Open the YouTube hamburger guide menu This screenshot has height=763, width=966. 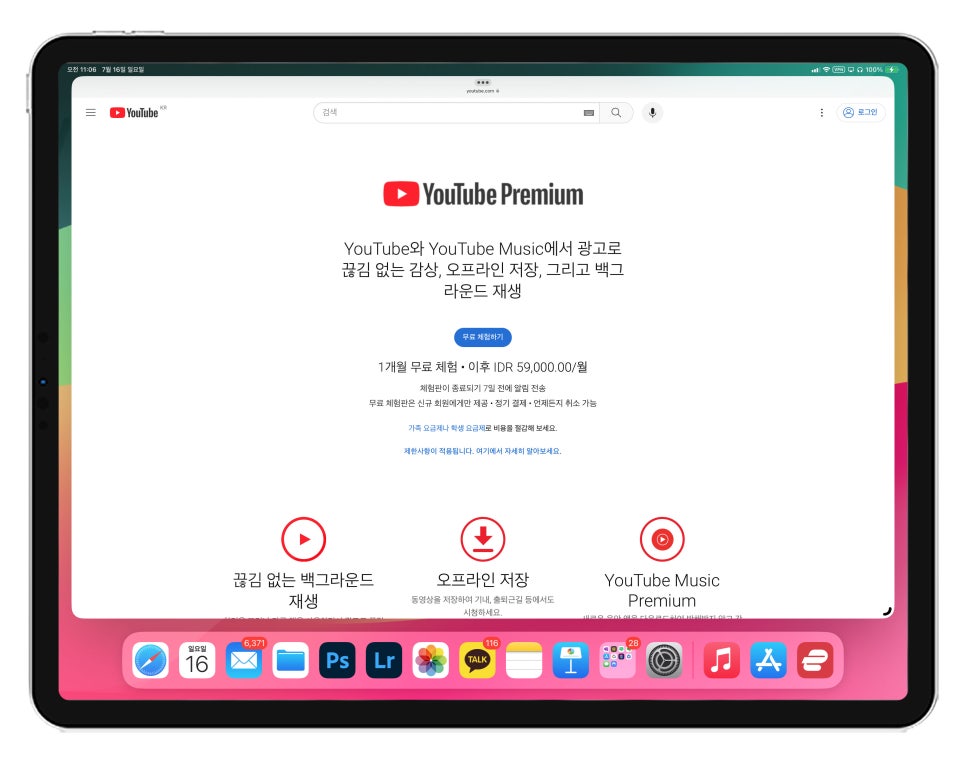pyautogui.click(x=91, y=113)
